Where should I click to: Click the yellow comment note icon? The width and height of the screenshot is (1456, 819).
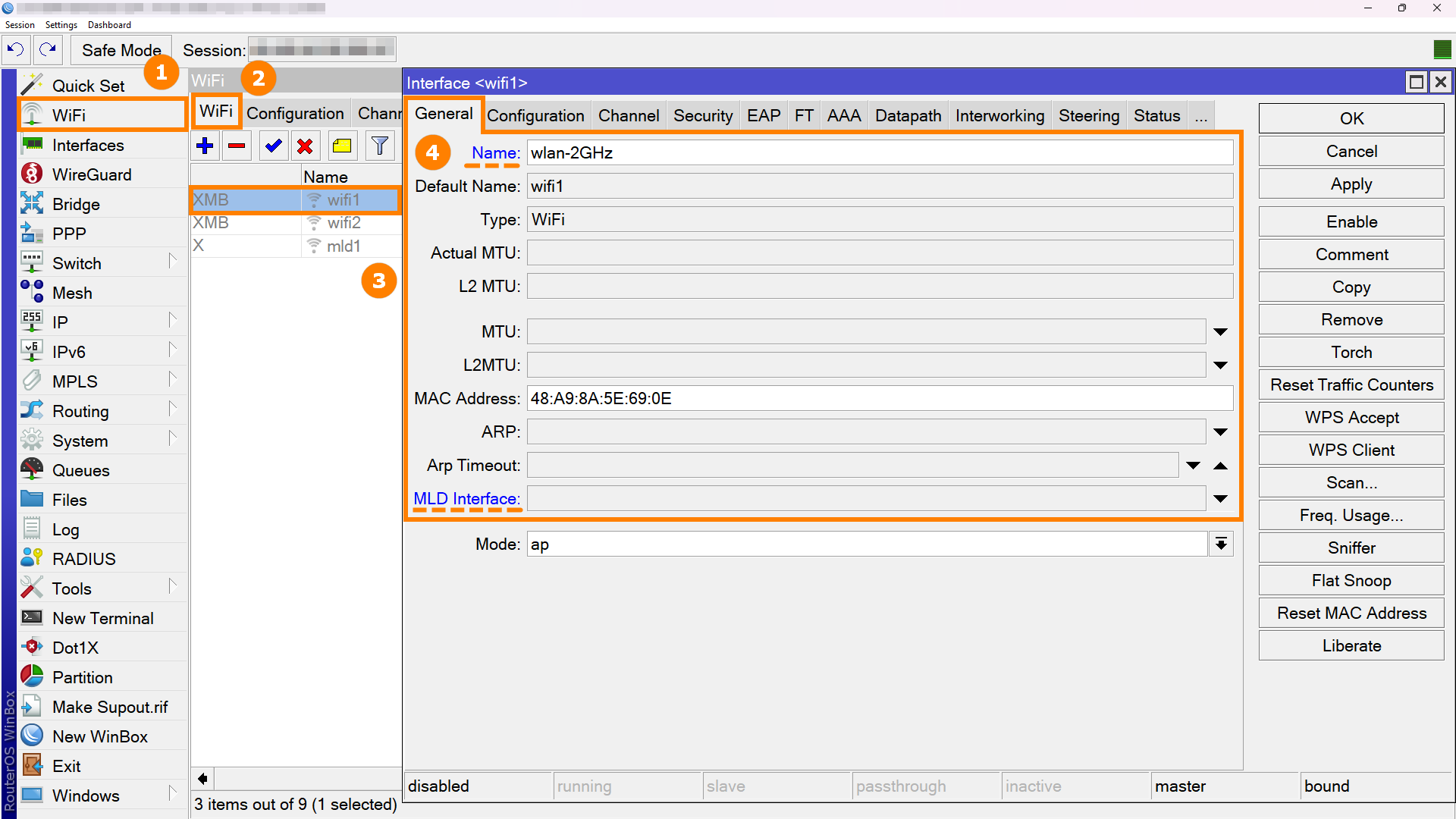pyautogui.click(x=342, y=146)
